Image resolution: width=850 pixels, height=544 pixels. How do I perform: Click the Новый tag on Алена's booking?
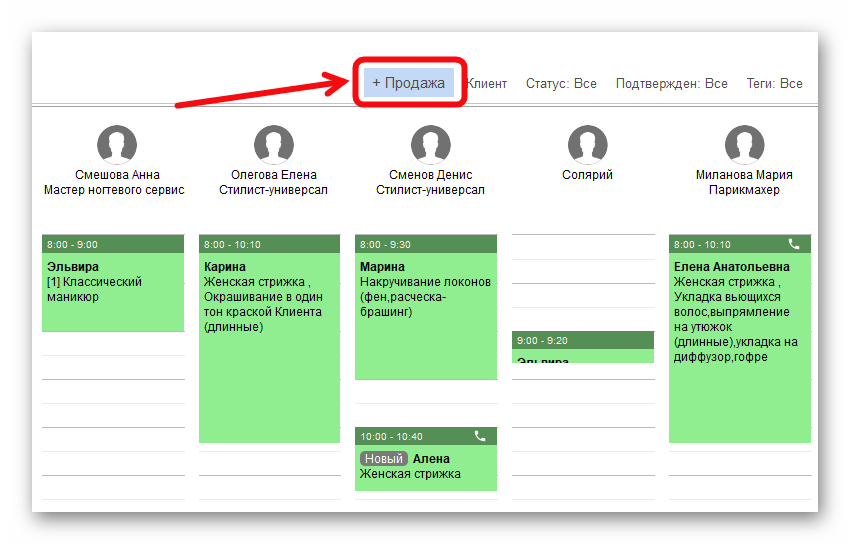[384, 458]
